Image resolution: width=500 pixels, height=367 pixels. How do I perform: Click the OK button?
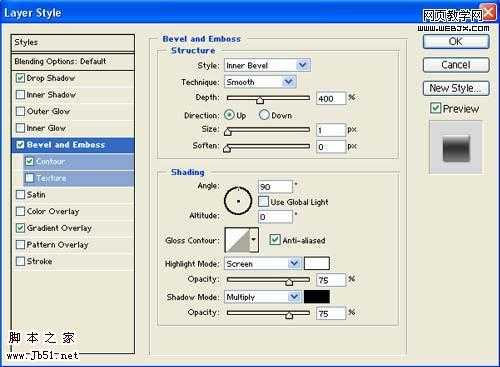456,42
